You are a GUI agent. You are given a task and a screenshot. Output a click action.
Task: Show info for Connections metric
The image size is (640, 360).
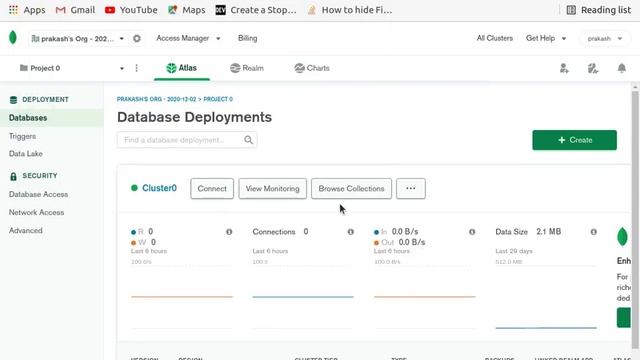coord(351,232)
